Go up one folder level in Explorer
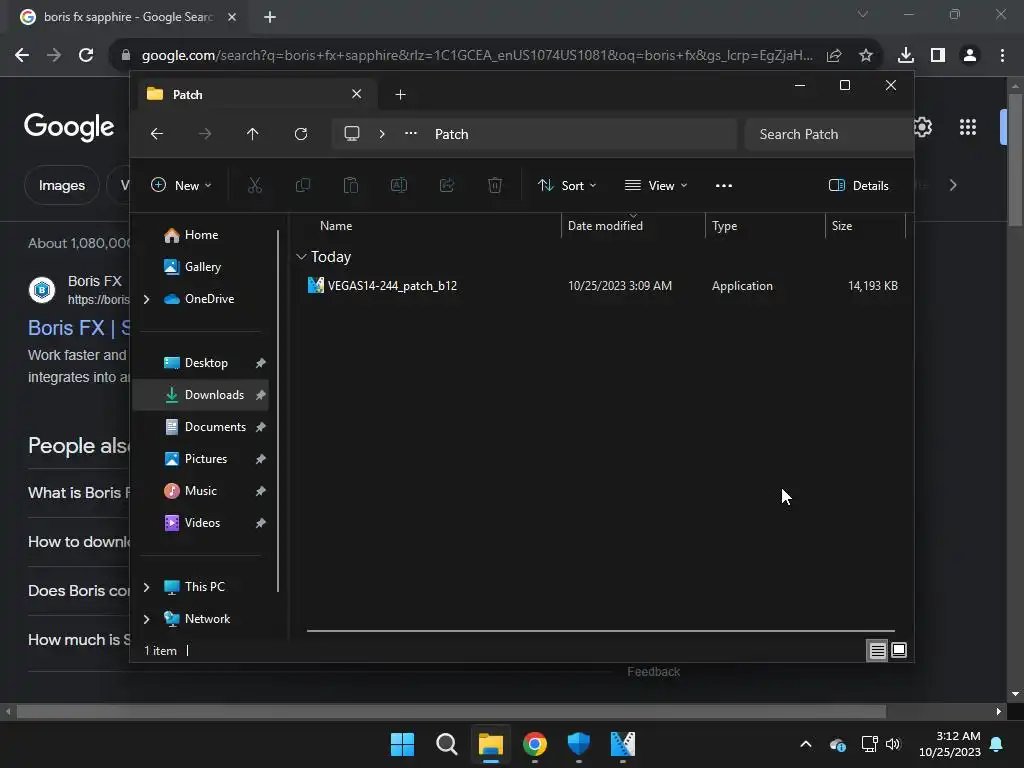 point(253,134)
